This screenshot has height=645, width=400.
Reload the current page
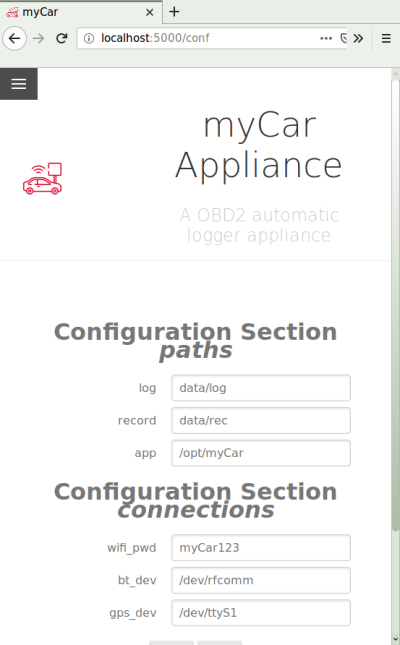tap(62, 38)
